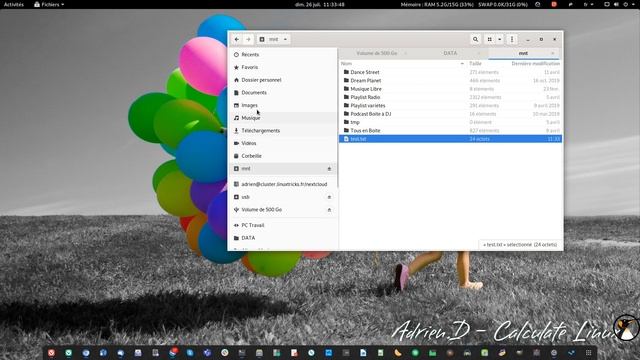Close the mnt tab
This screenshot has height=360, width=640.
click(x=553, y=53)
